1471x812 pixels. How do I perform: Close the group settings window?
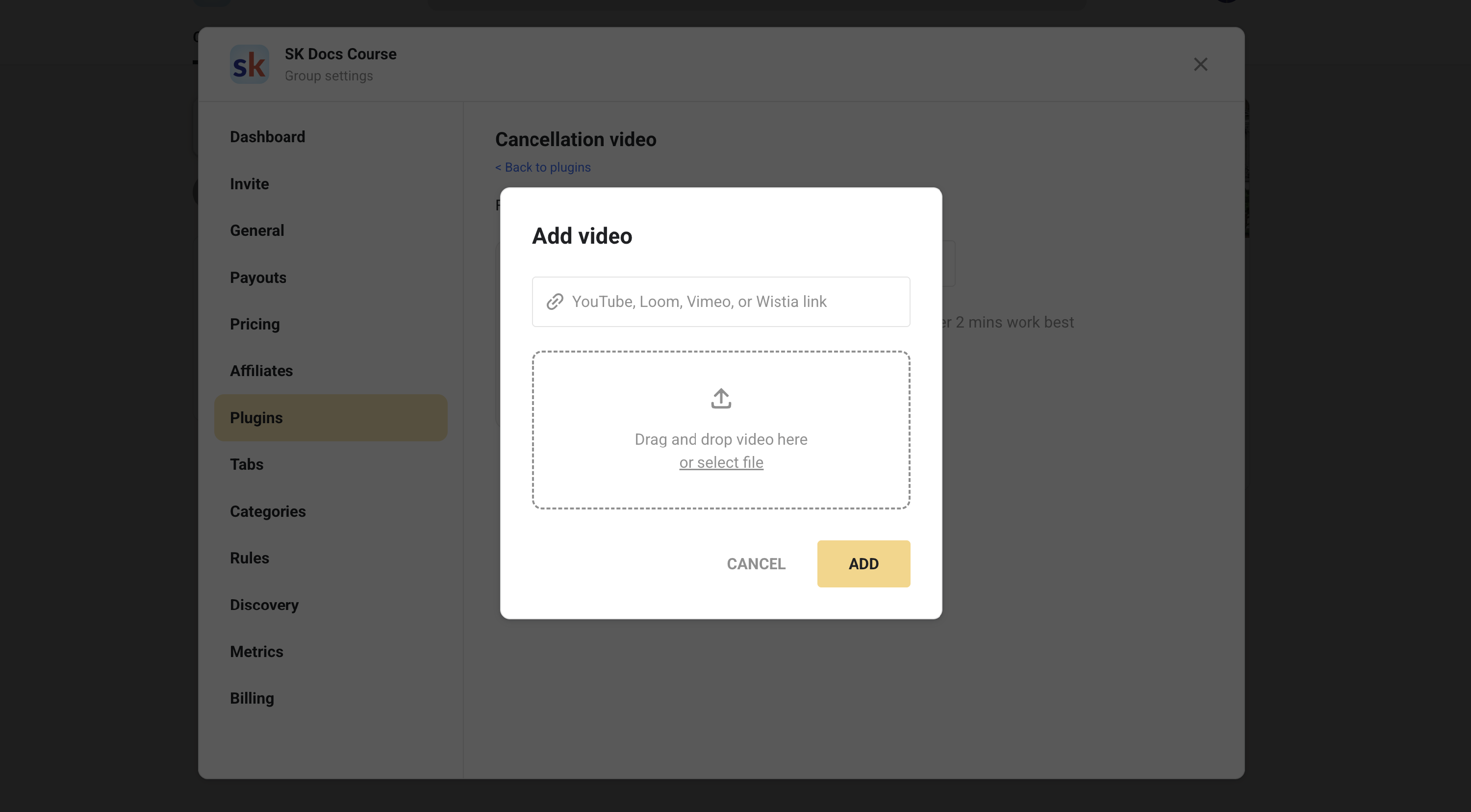point(1200,65)
